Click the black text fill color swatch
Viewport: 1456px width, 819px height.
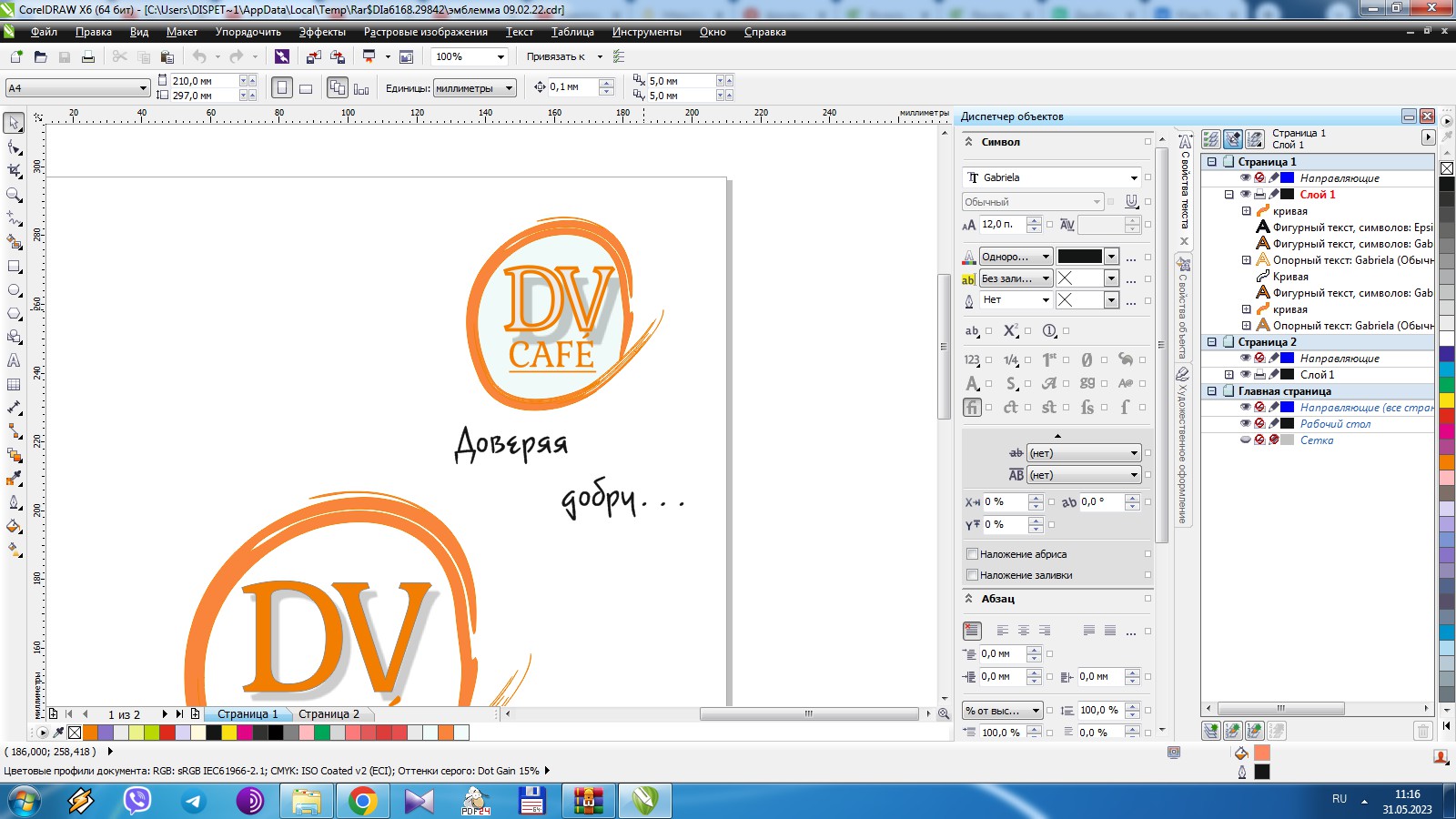1079,257
